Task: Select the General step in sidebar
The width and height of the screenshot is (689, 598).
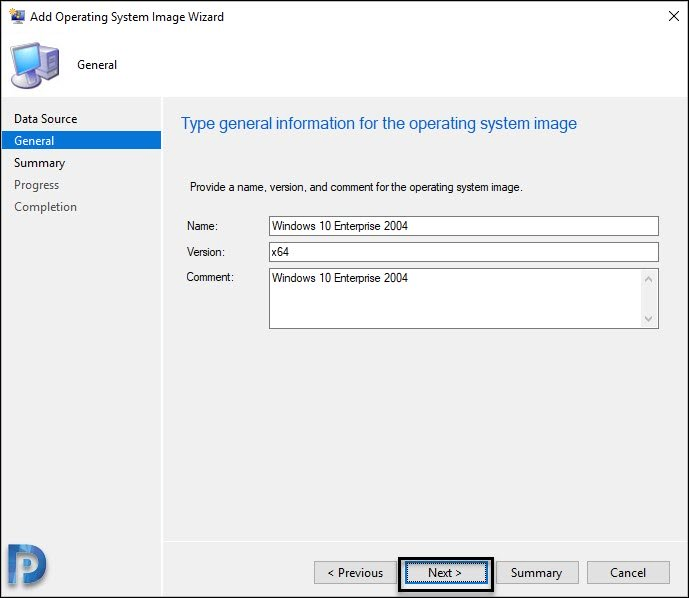Action: pyautogui.click(x=81, y=140)
